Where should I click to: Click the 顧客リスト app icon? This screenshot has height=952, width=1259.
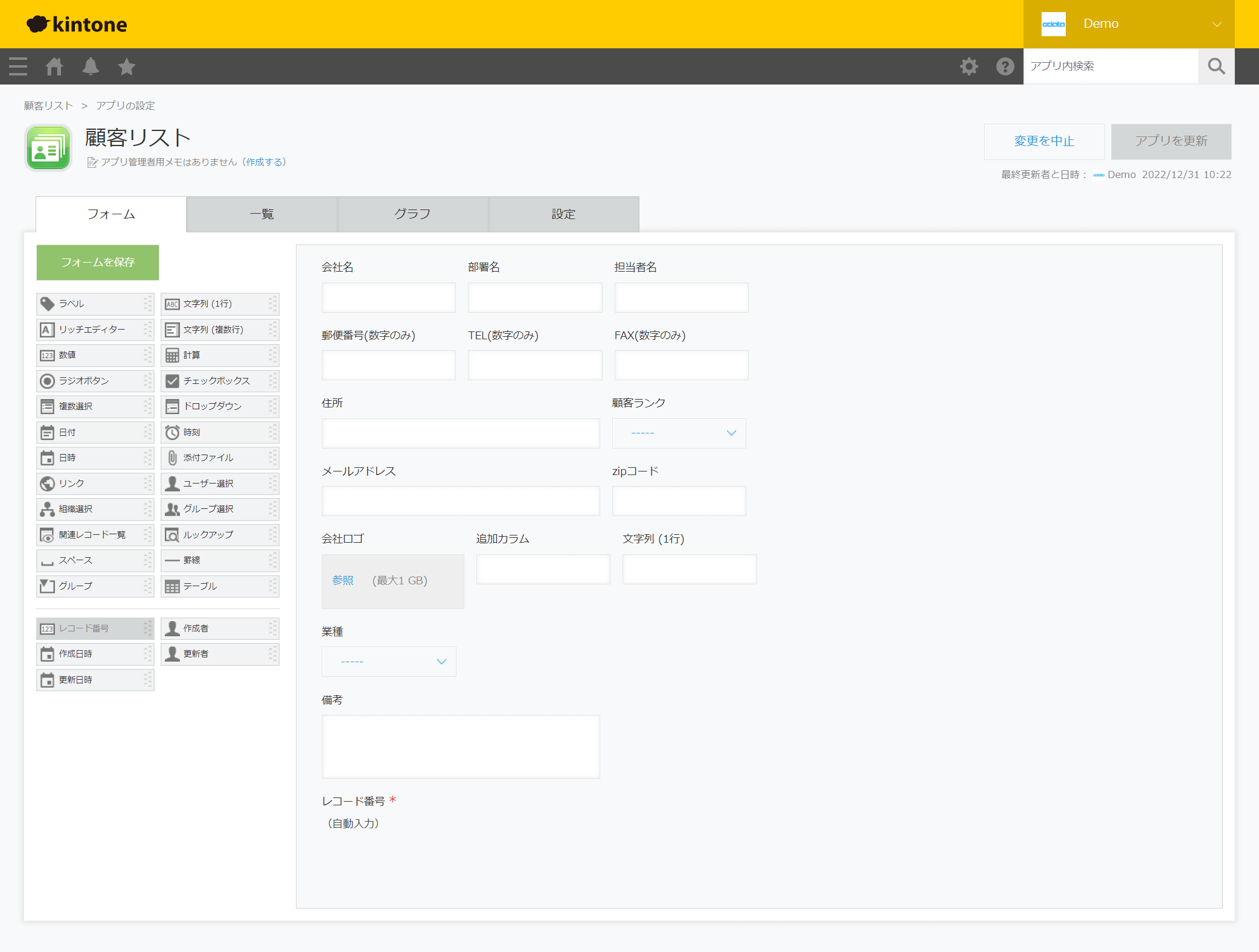pos(48,148)
